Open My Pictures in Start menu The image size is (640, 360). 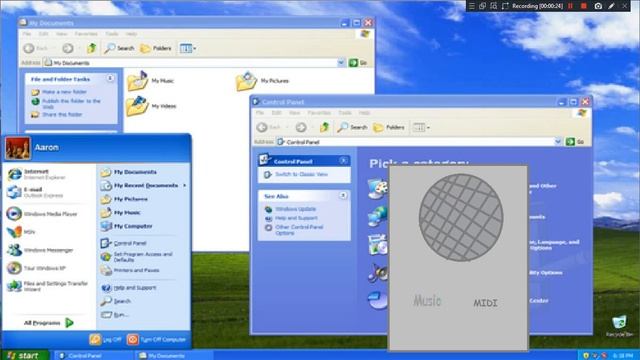(124, 199)
